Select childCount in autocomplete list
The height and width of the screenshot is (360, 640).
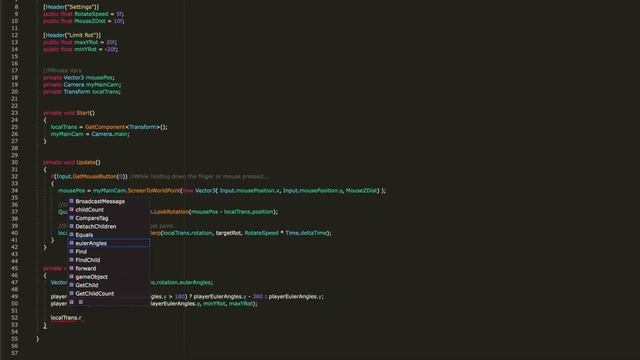tap(109, 210)
